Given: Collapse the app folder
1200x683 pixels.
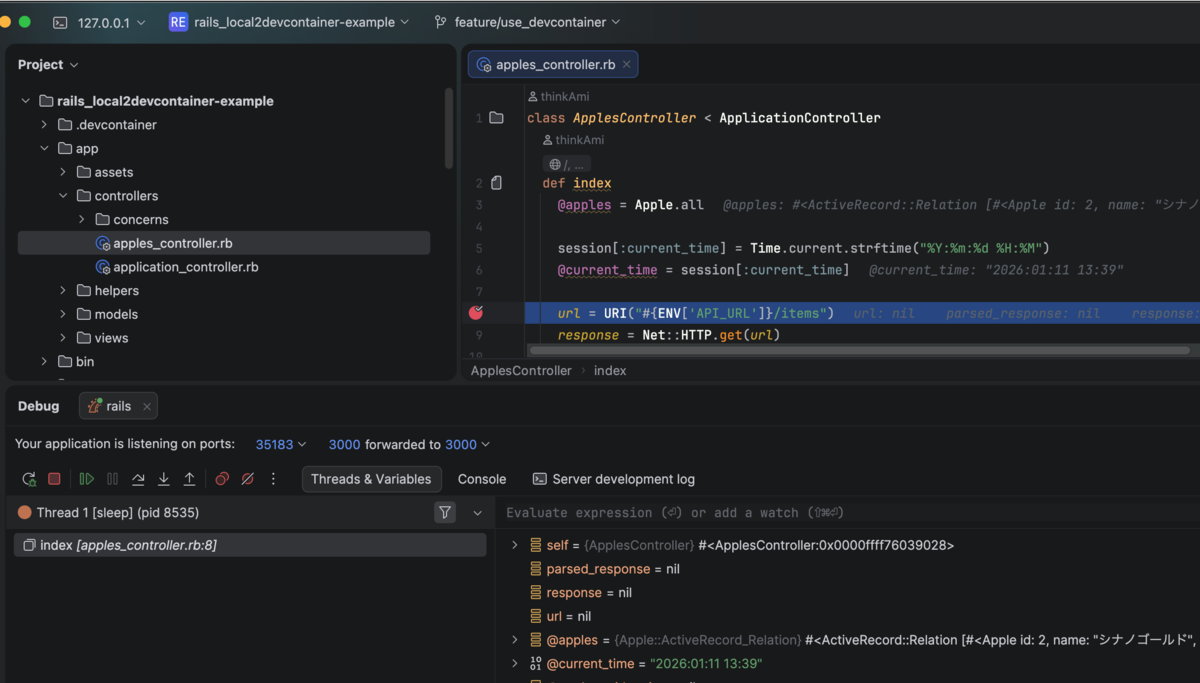Looking at the screenshot, I should click(x=44, y=148).
